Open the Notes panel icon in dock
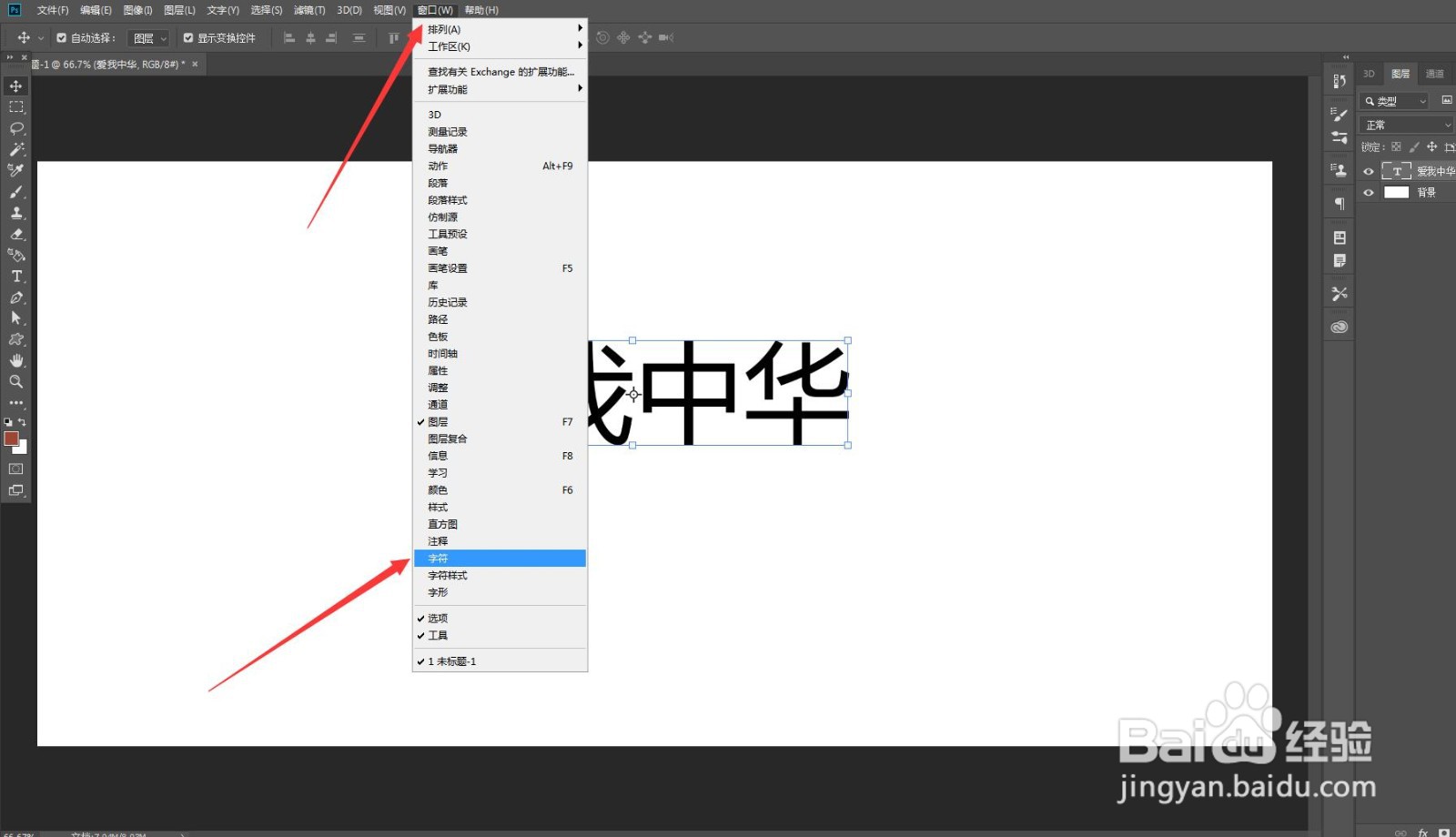 pyautogui.click(x=1339, y=261)
